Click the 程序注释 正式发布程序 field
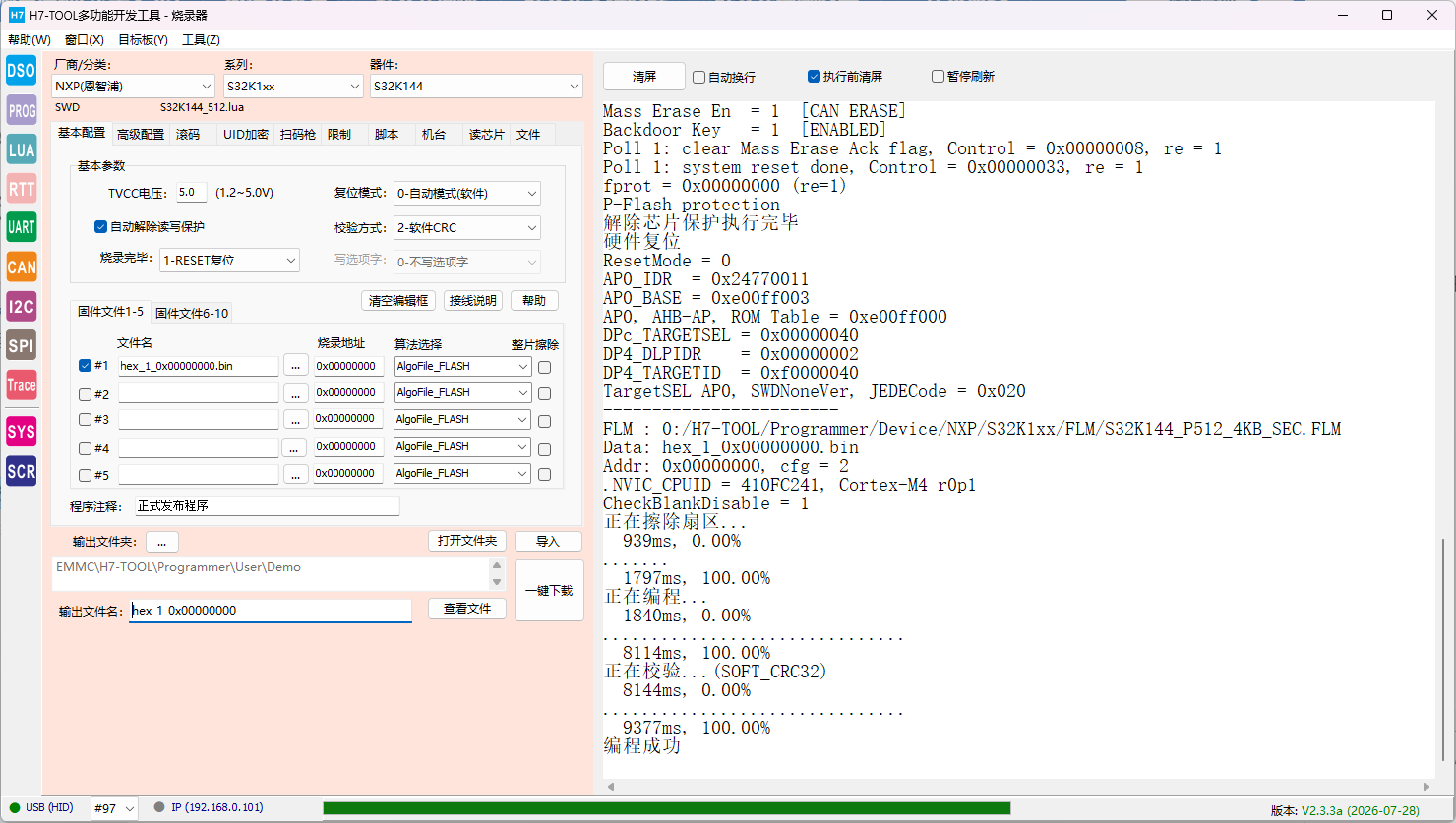Viewport: 1456px width, 823px height. (267, 505)
